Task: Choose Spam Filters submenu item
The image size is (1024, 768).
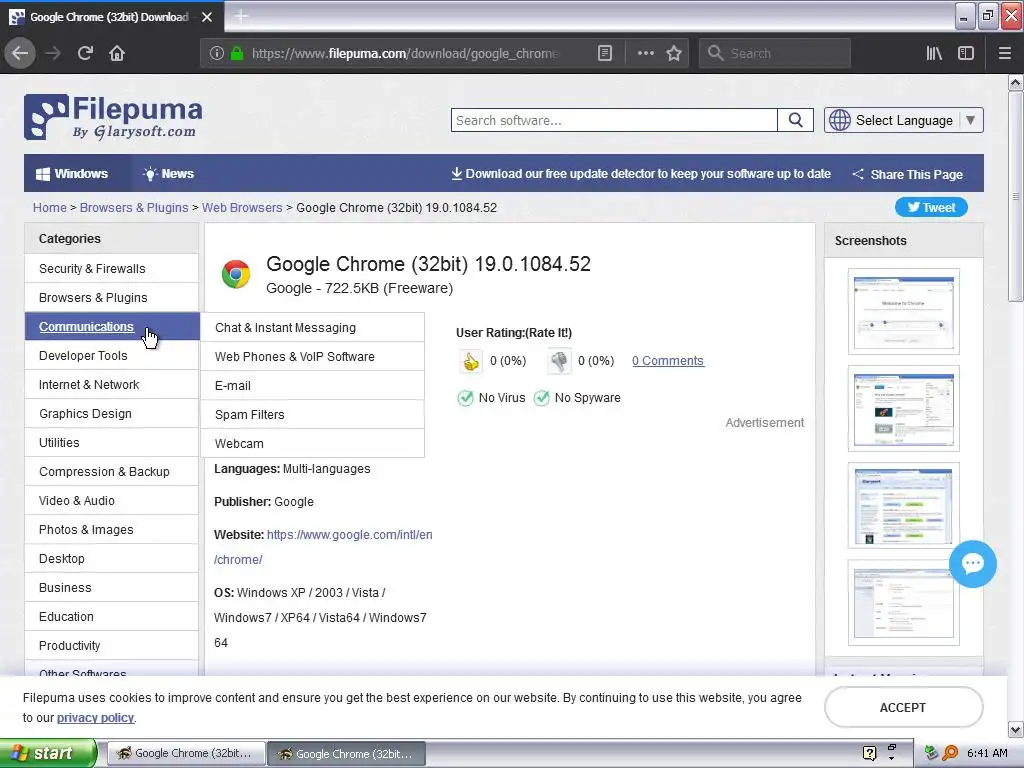Action: click(x=313, y=415)
